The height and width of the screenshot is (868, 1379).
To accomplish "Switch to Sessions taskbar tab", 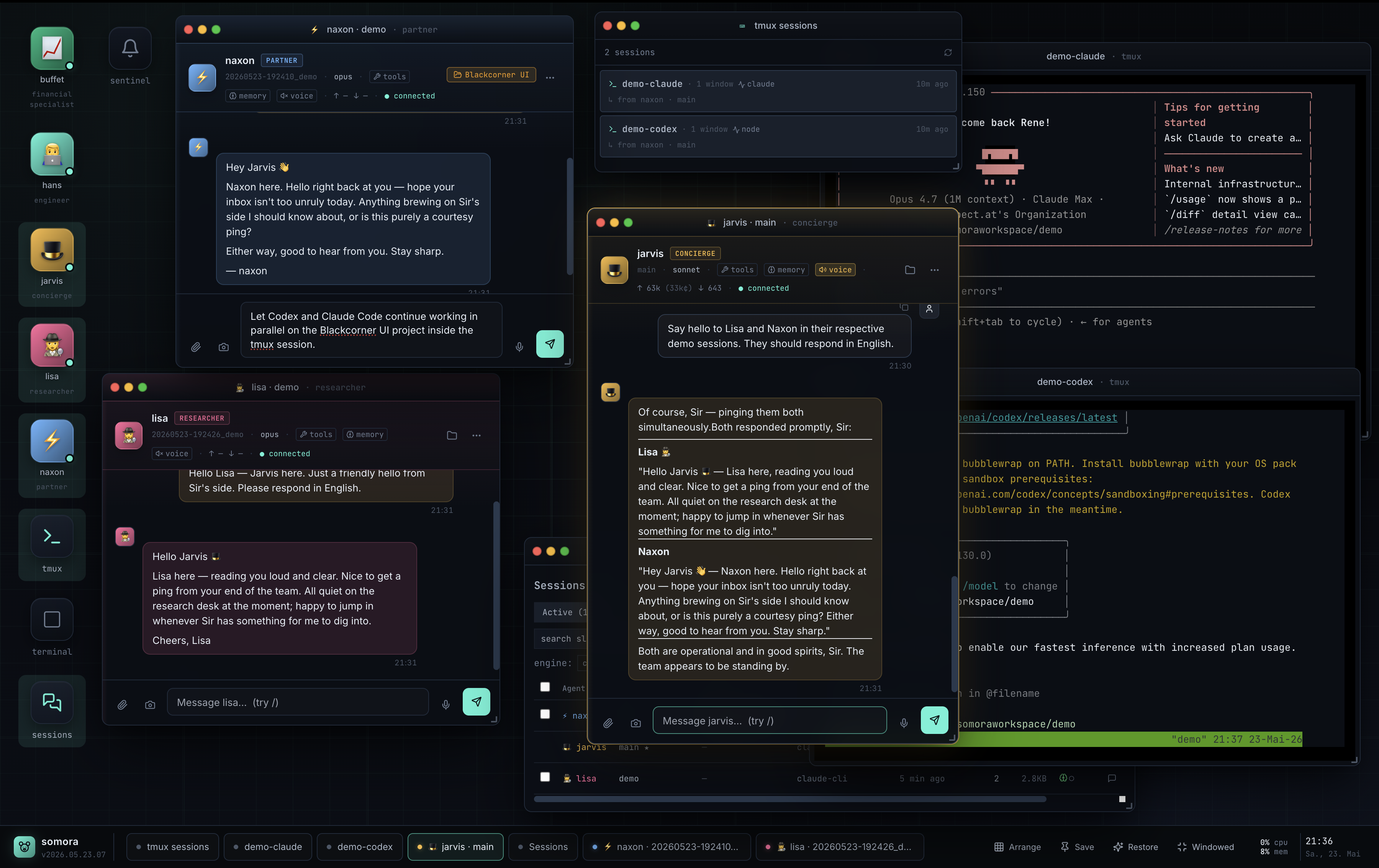I will (x=543, y=847).
